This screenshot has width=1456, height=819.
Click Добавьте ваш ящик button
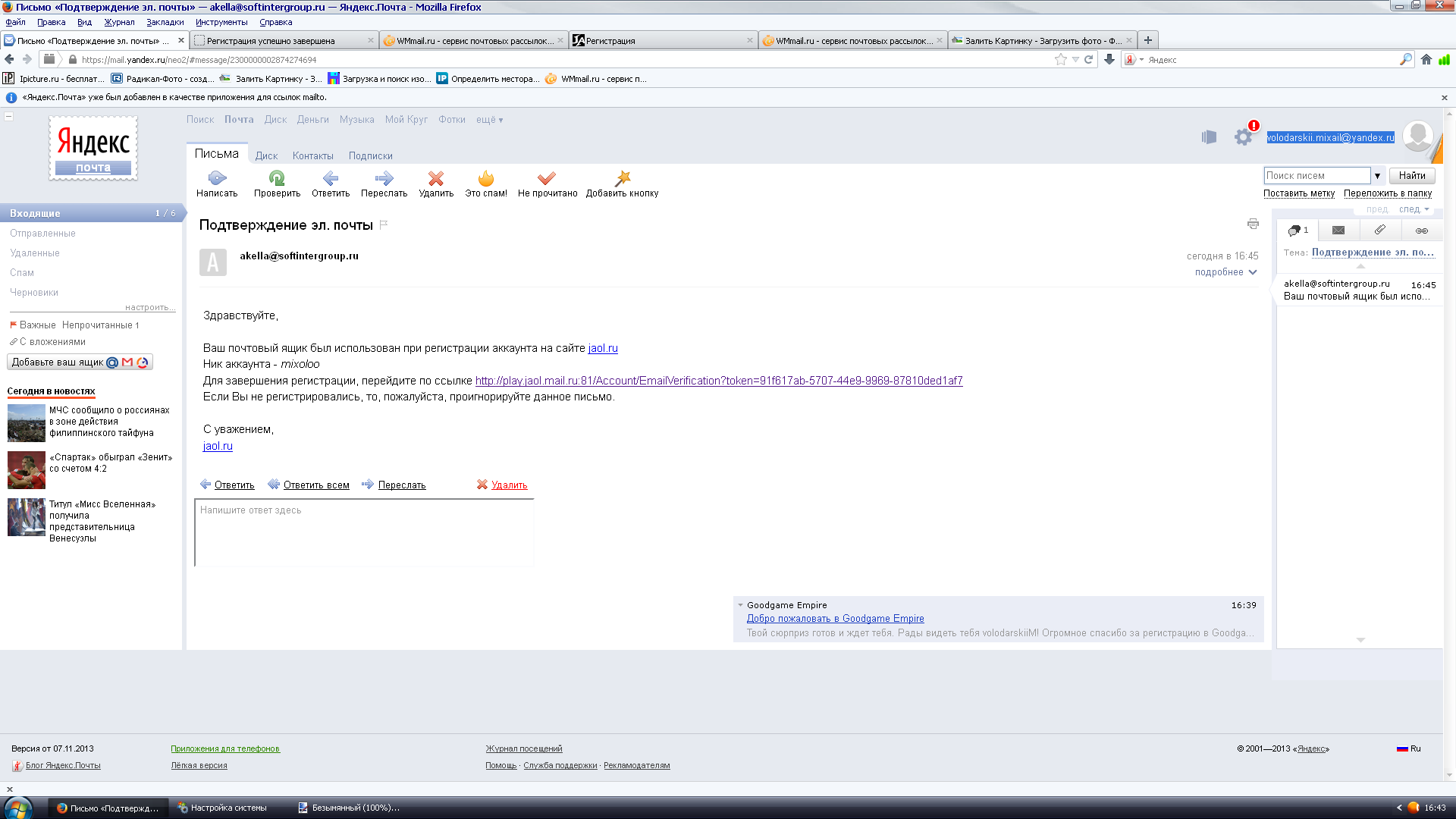coord(80,362)
